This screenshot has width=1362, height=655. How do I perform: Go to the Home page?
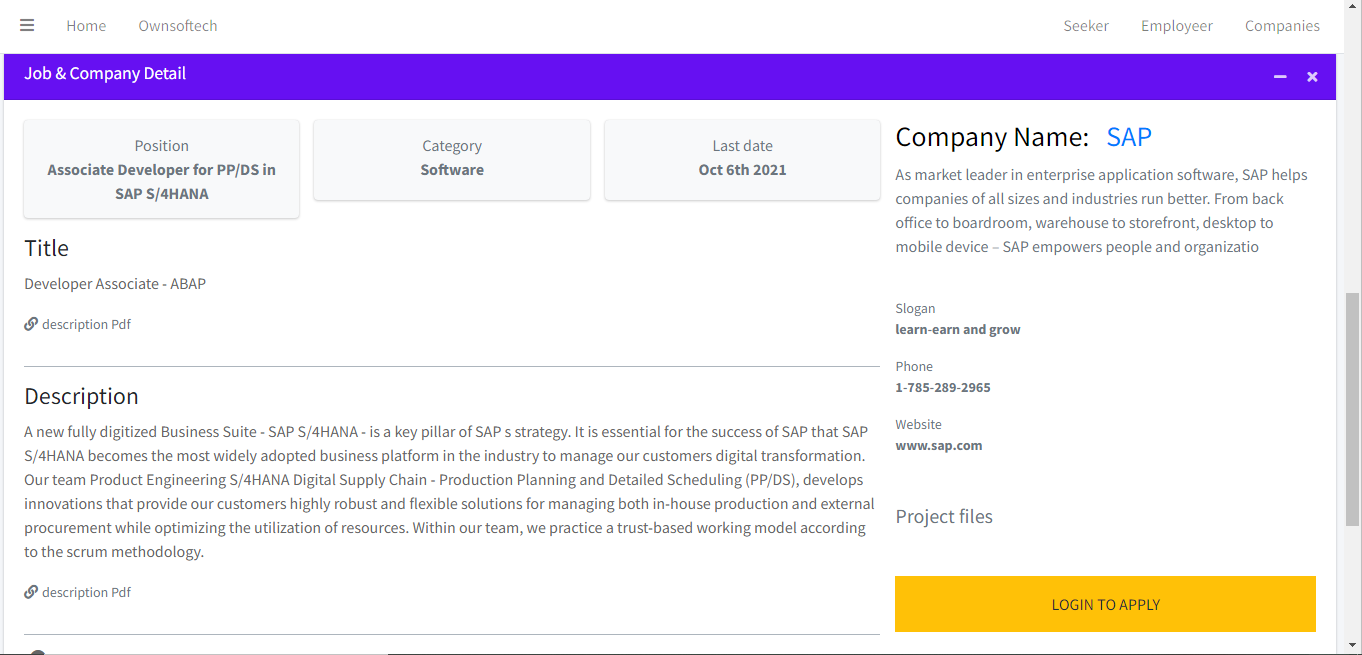point(86,26)
